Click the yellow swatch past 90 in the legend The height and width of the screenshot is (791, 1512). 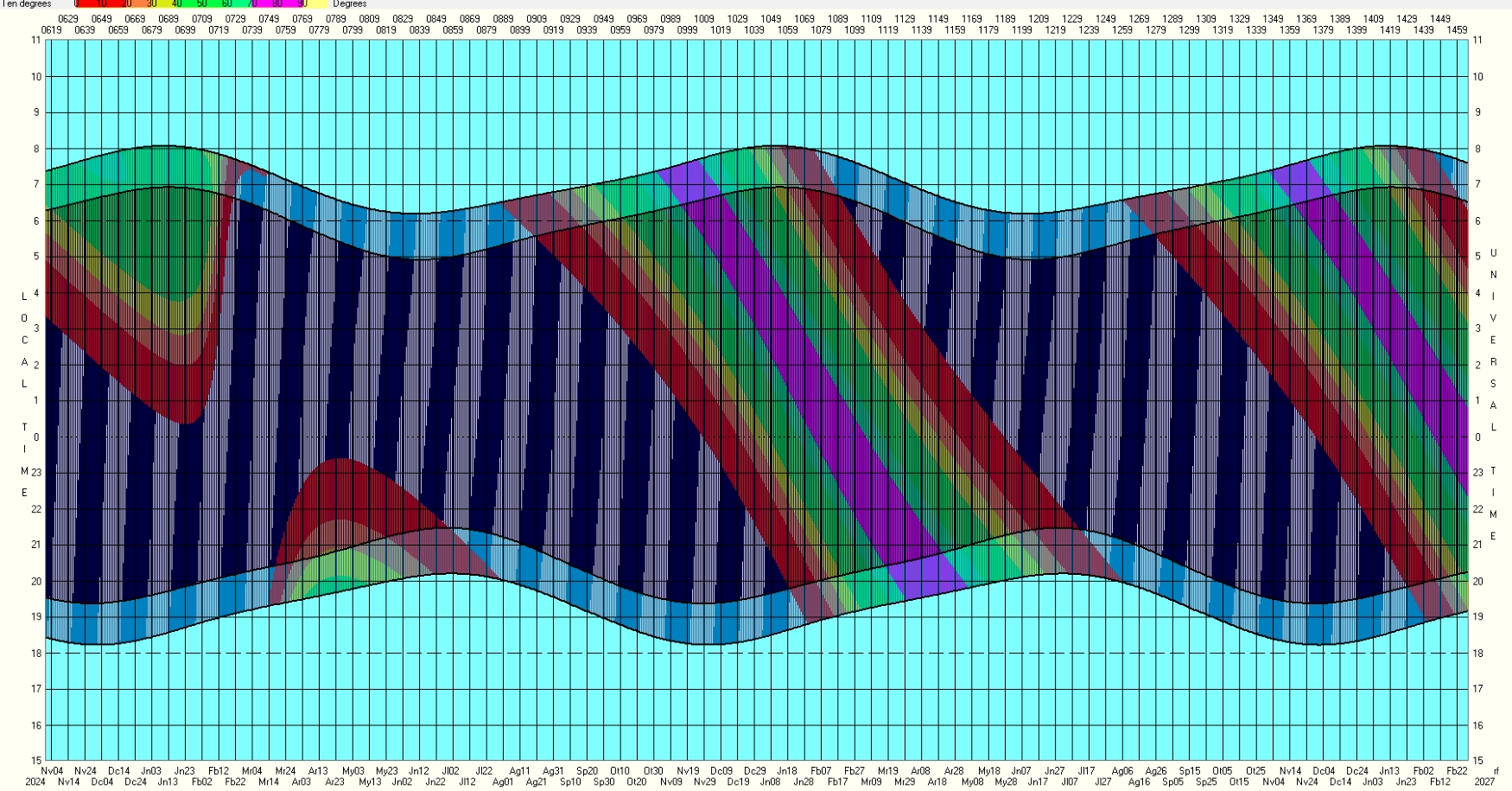pos(315,3)
